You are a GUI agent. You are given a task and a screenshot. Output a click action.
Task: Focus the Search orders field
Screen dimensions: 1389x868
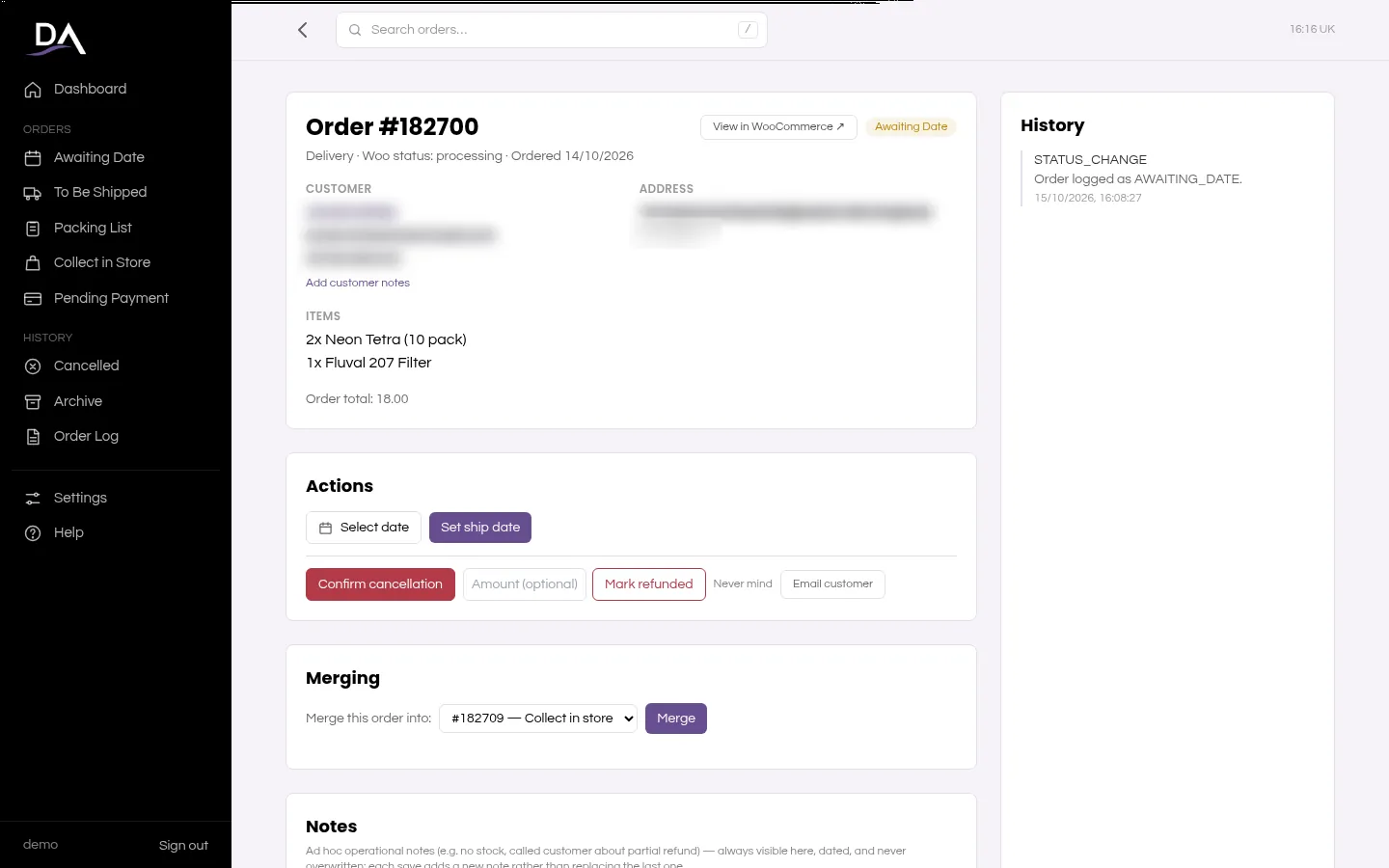552,30
